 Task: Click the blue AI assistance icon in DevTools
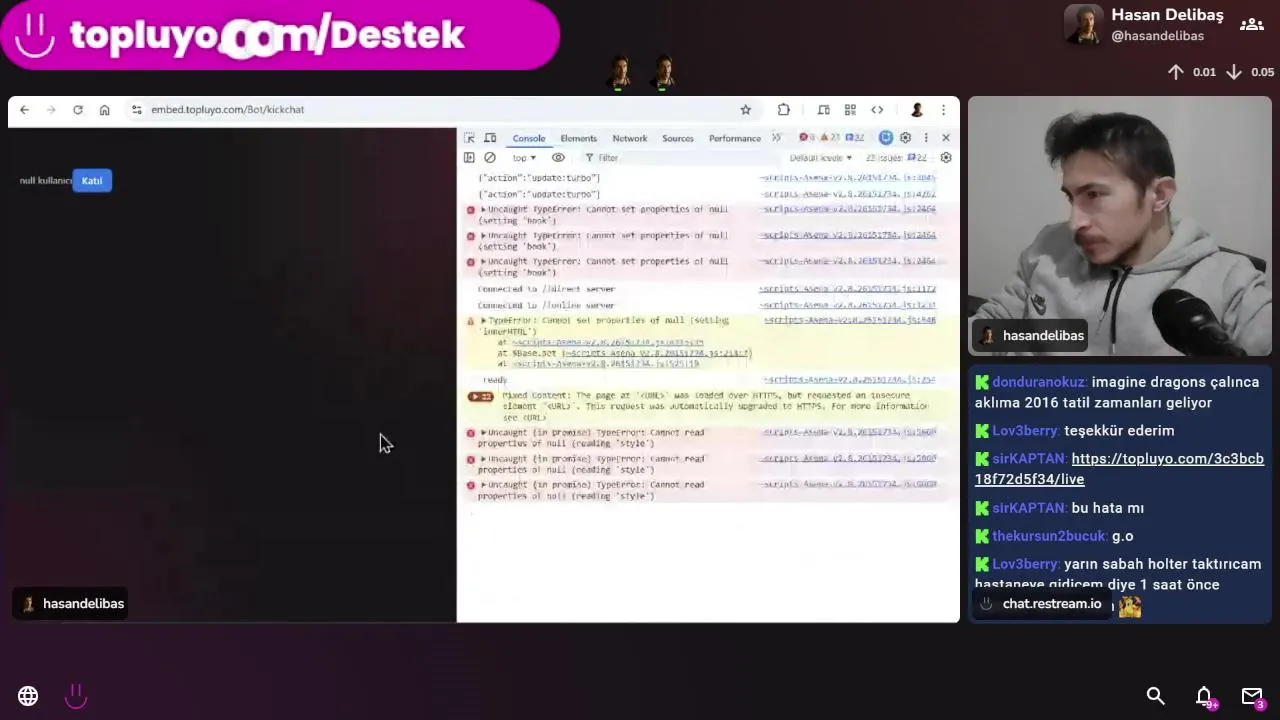pos(885,138)
